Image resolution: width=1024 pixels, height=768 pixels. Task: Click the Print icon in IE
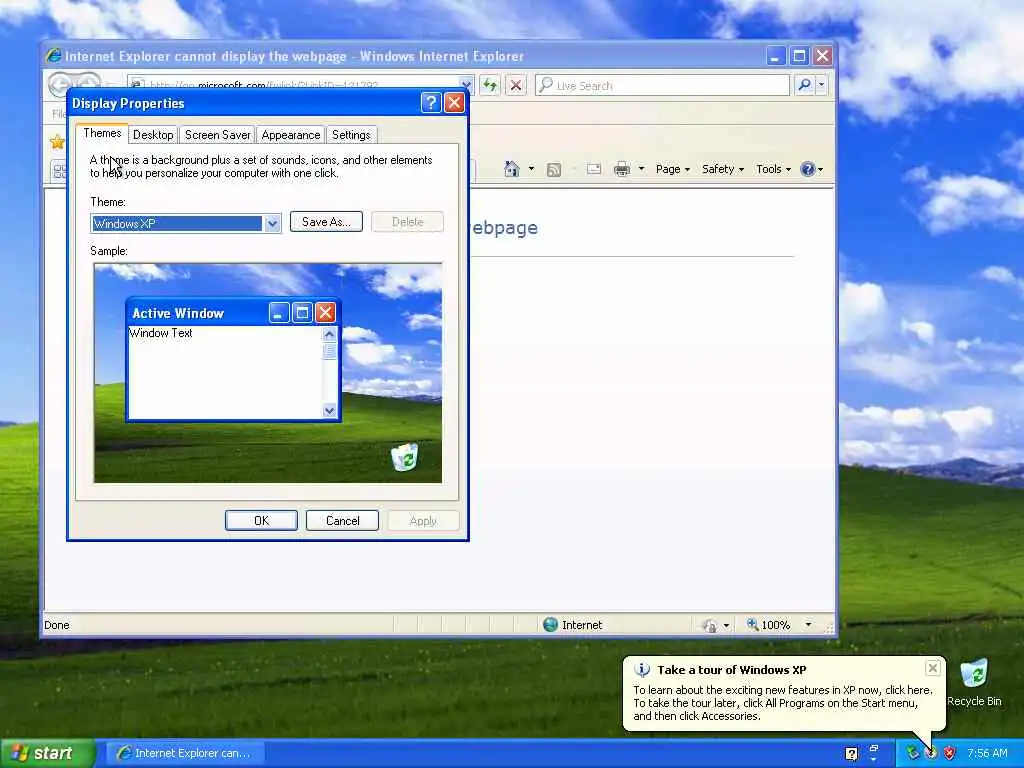(622, 169)
